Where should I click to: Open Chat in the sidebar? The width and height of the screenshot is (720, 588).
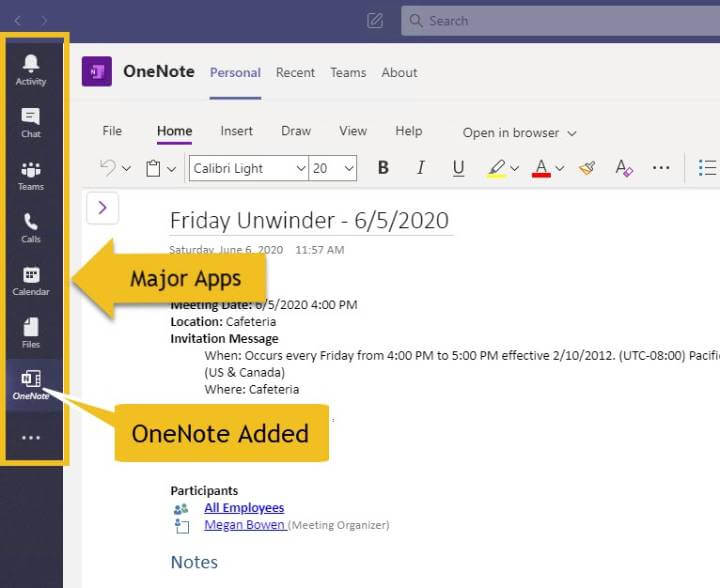pos(31,123)
